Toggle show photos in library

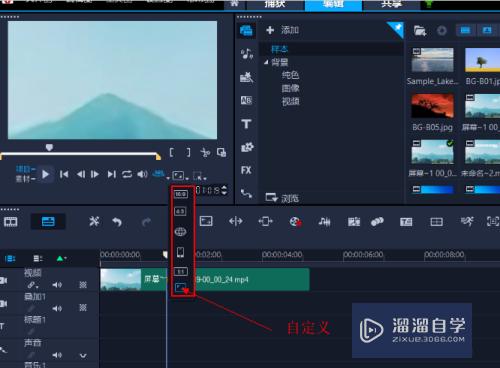487,31
